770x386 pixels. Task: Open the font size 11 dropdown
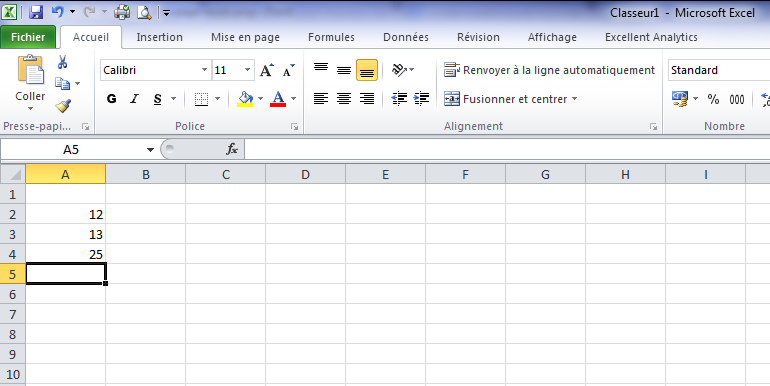247,70
